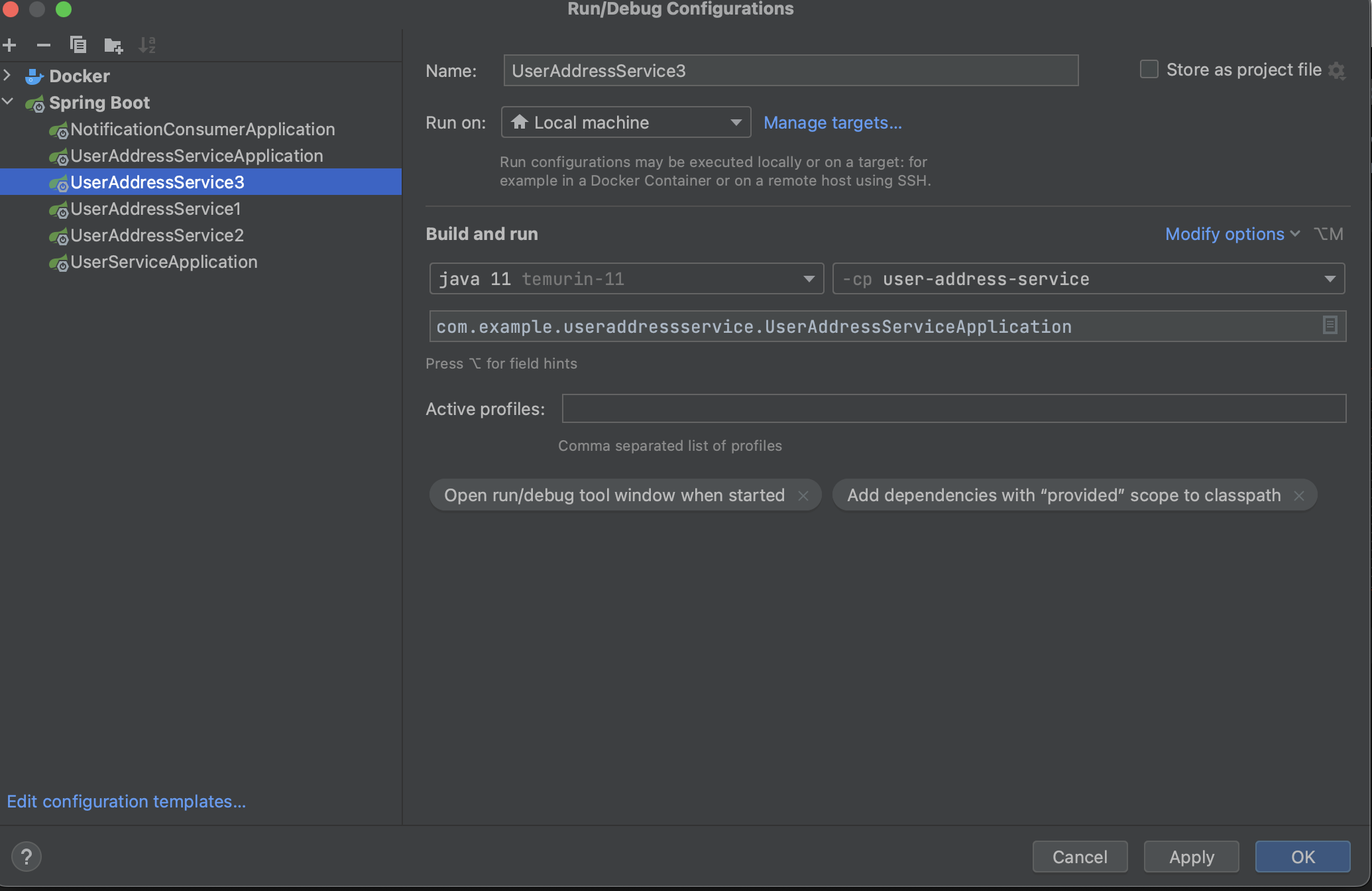Expand the Docker configurations node
1372x891 pixels.
(8, 76)
